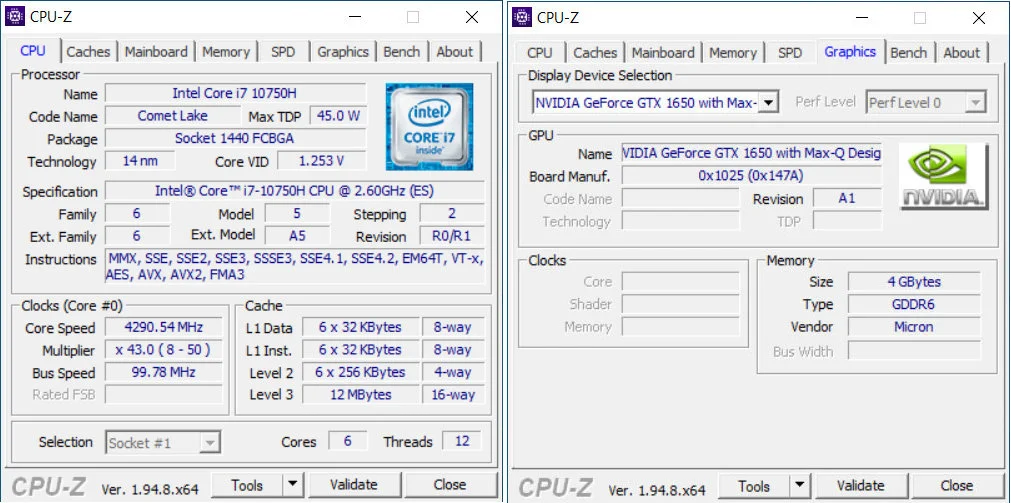Open the Socket #1 selection dropdown
This screenshot has height=503, width=1011.
click(210, 442)
